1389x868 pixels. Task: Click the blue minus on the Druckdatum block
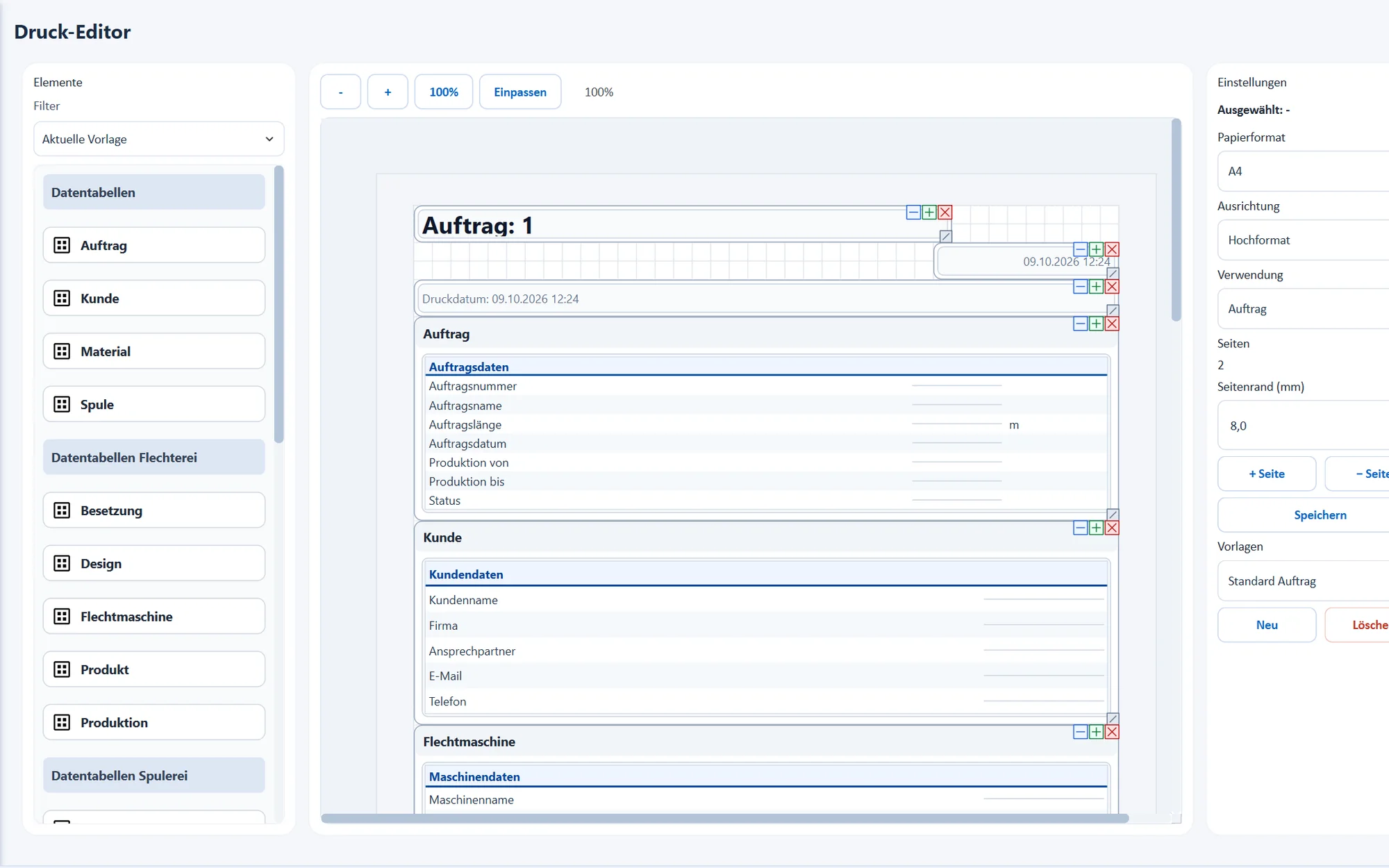pyautogui.click(x=1080, y=287)
